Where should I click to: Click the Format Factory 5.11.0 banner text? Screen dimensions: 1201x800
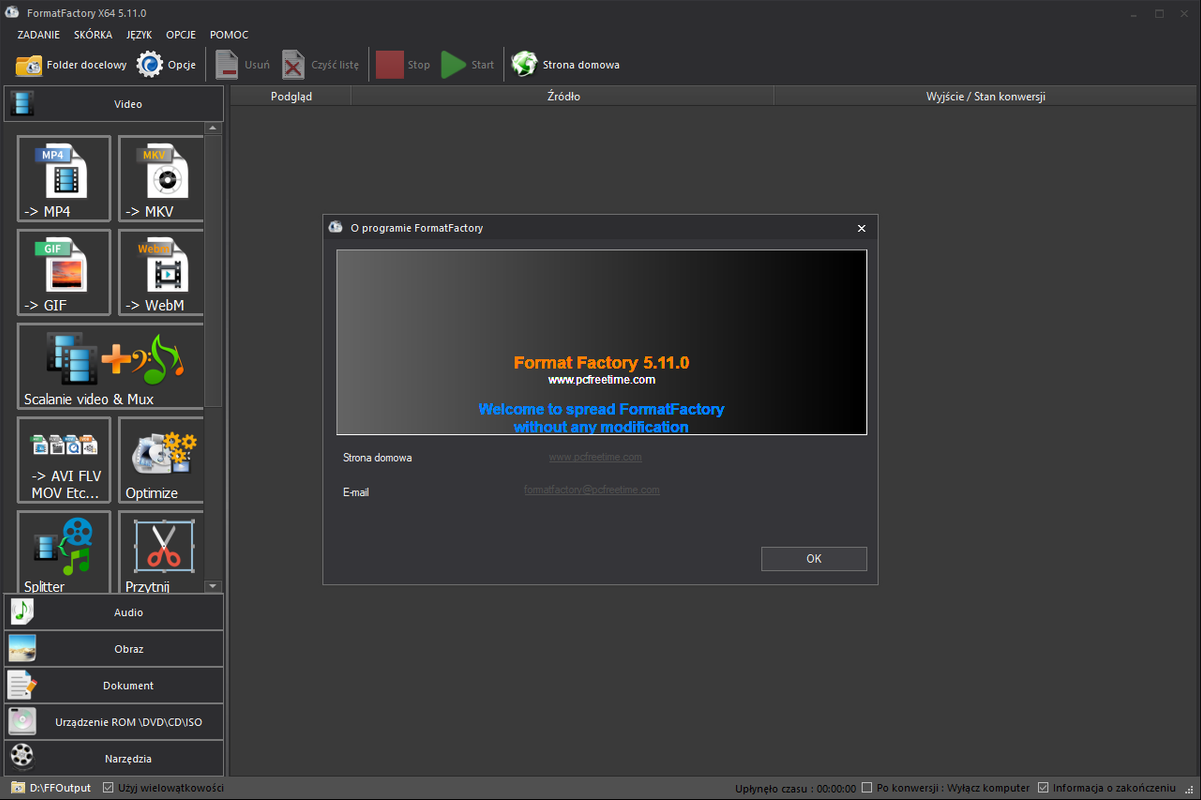pyautogui.click(x=601, y=362)
